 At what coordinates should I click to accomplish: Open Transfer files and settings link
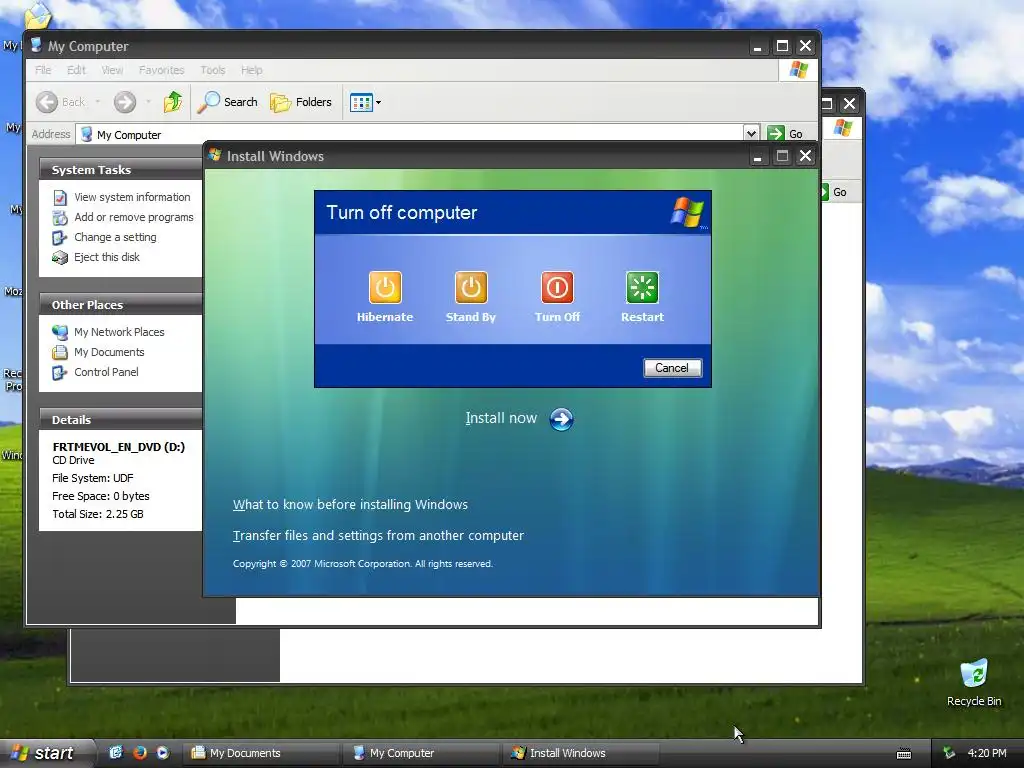click(378, 536)
